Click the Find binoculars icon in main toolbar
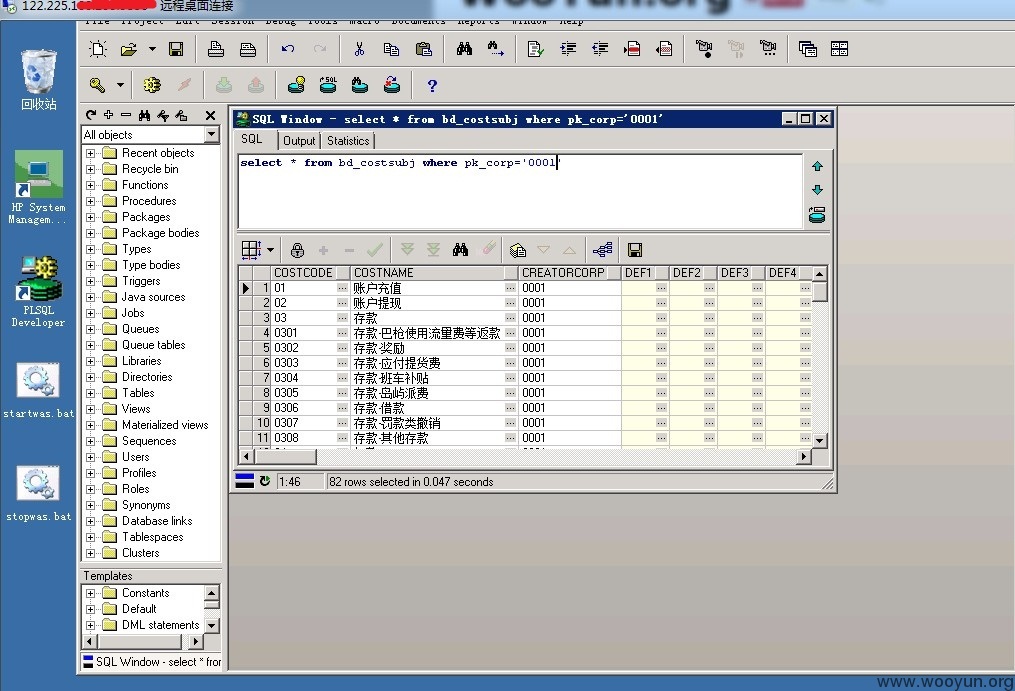The height and width of the screenshot is (691, 1015). coord(464,49)
